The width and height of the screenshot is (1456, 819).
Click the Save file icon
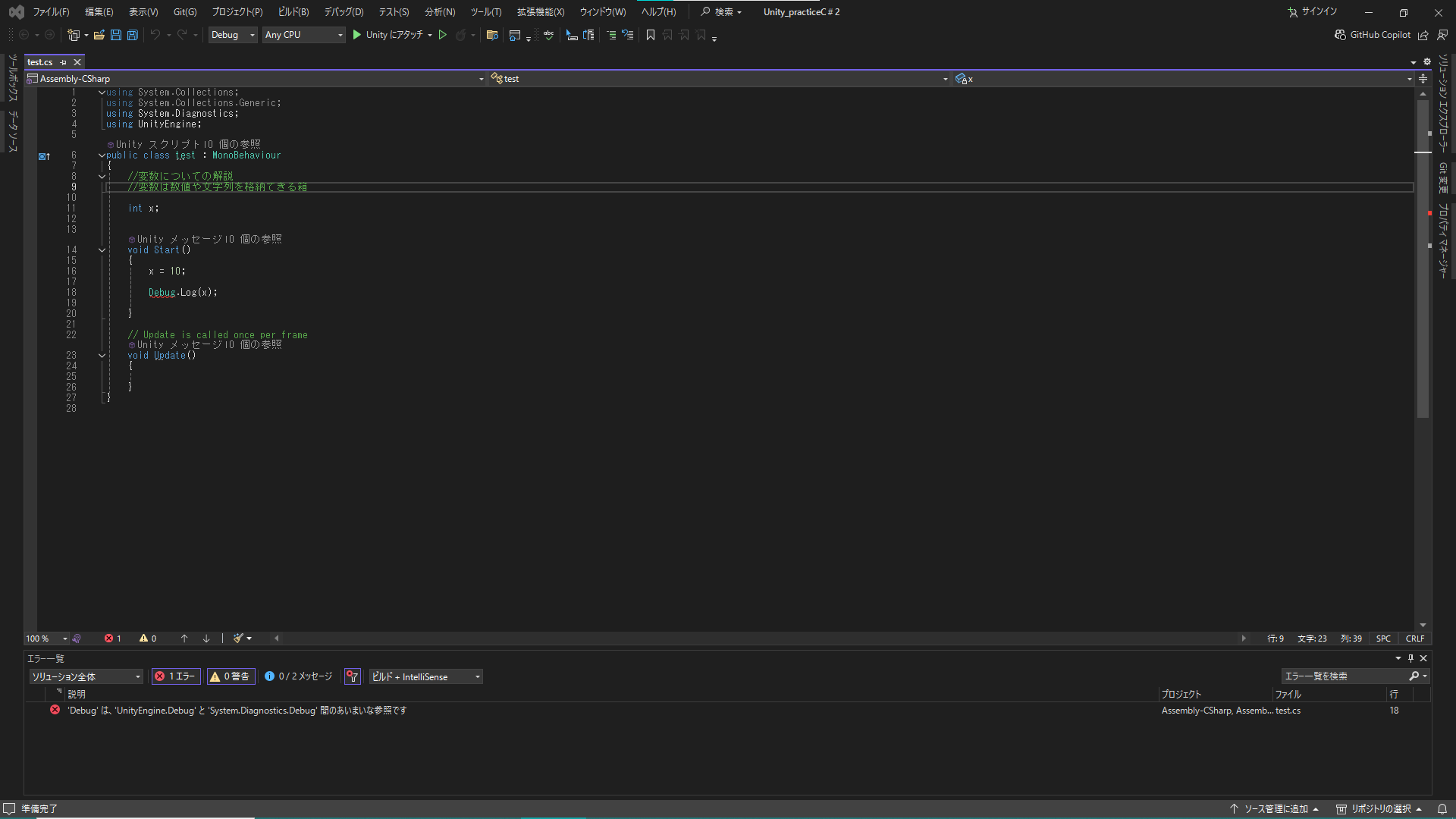[x=115, y=35]
